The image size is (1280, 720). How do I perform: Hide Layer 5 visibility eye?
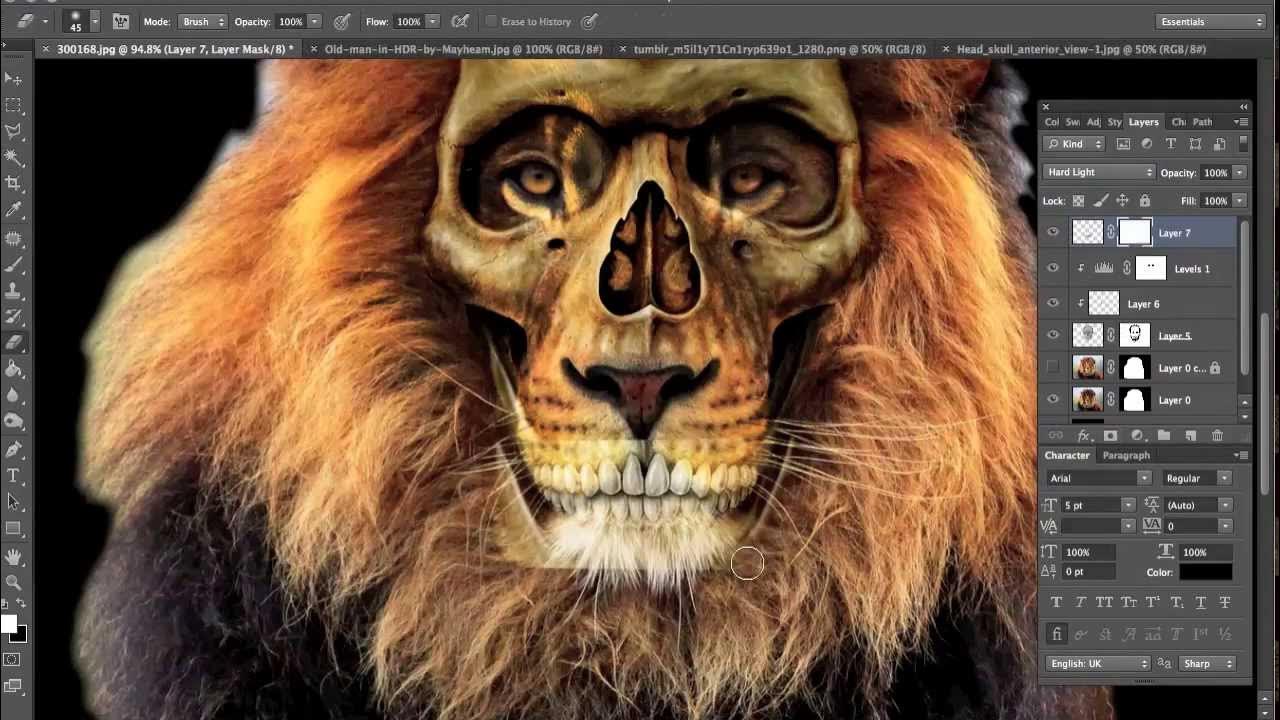coord(1053,336)
